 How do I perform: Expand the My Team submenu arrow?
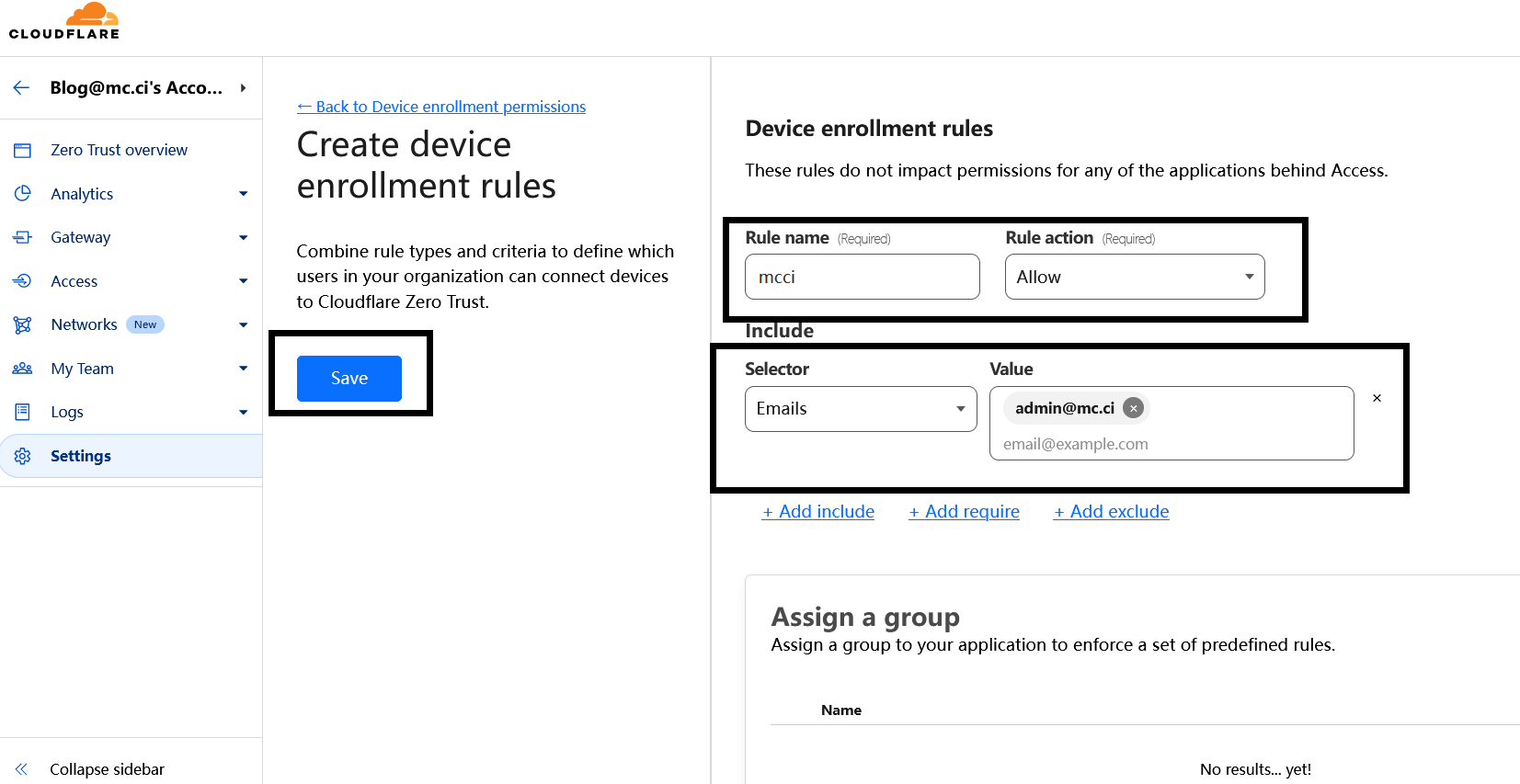coord(243,369)
